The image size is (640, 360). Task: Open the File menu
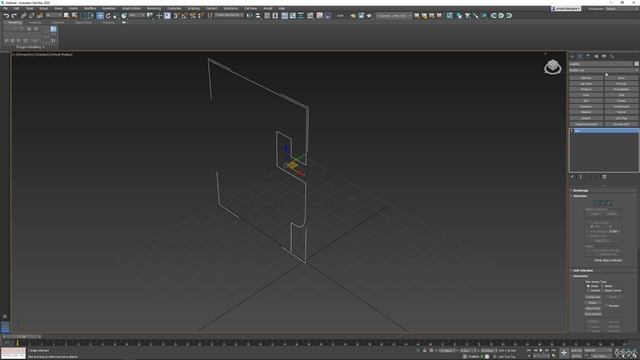pos(5,8)
